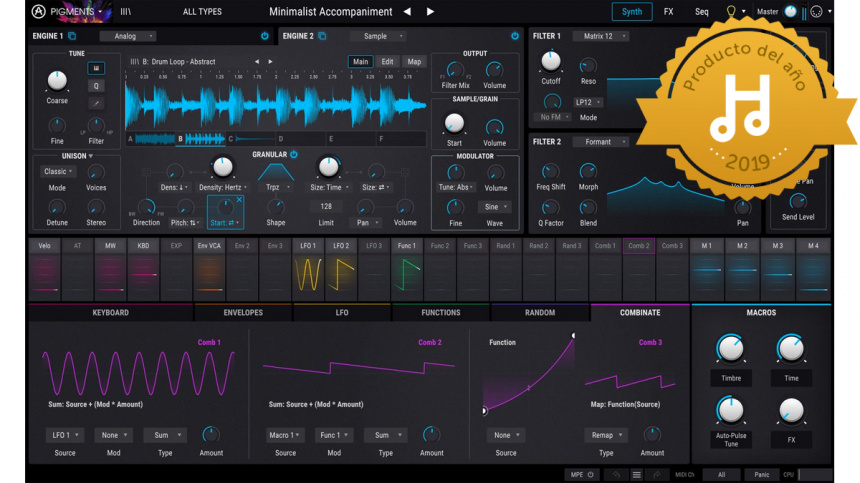
Task: Select the Edit sample view button
Action: 387,61
